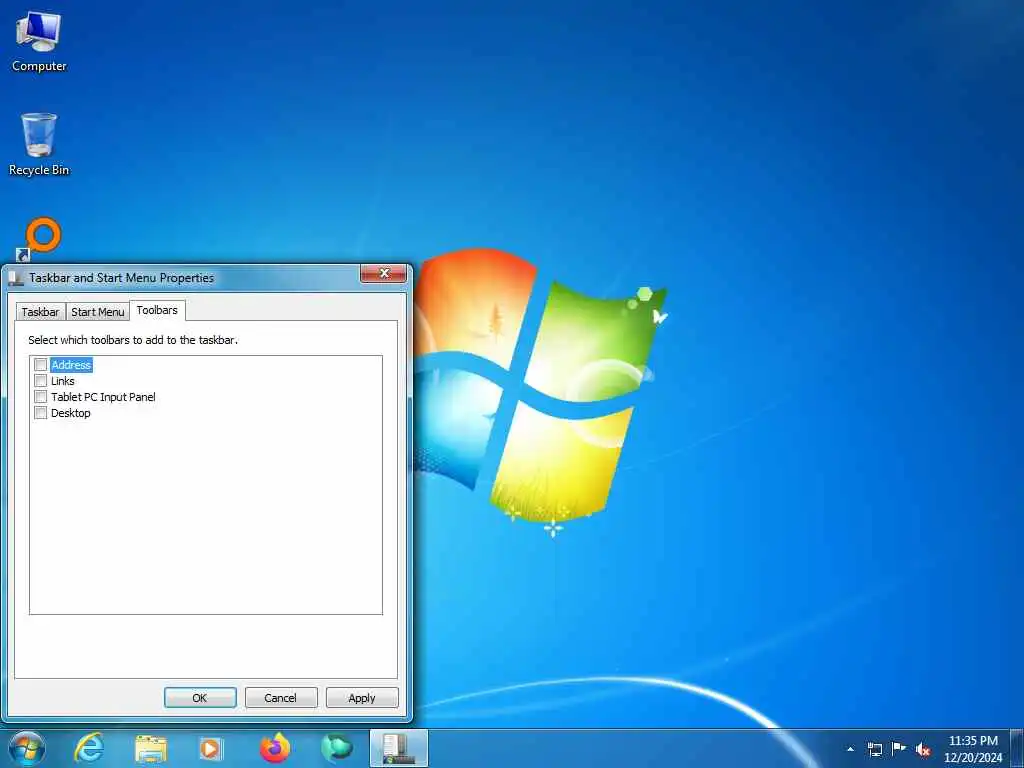Enable the Address toolbar checkbox
Image resolution: width=1024 pixels, height=768 pixels.
(40, 365)
